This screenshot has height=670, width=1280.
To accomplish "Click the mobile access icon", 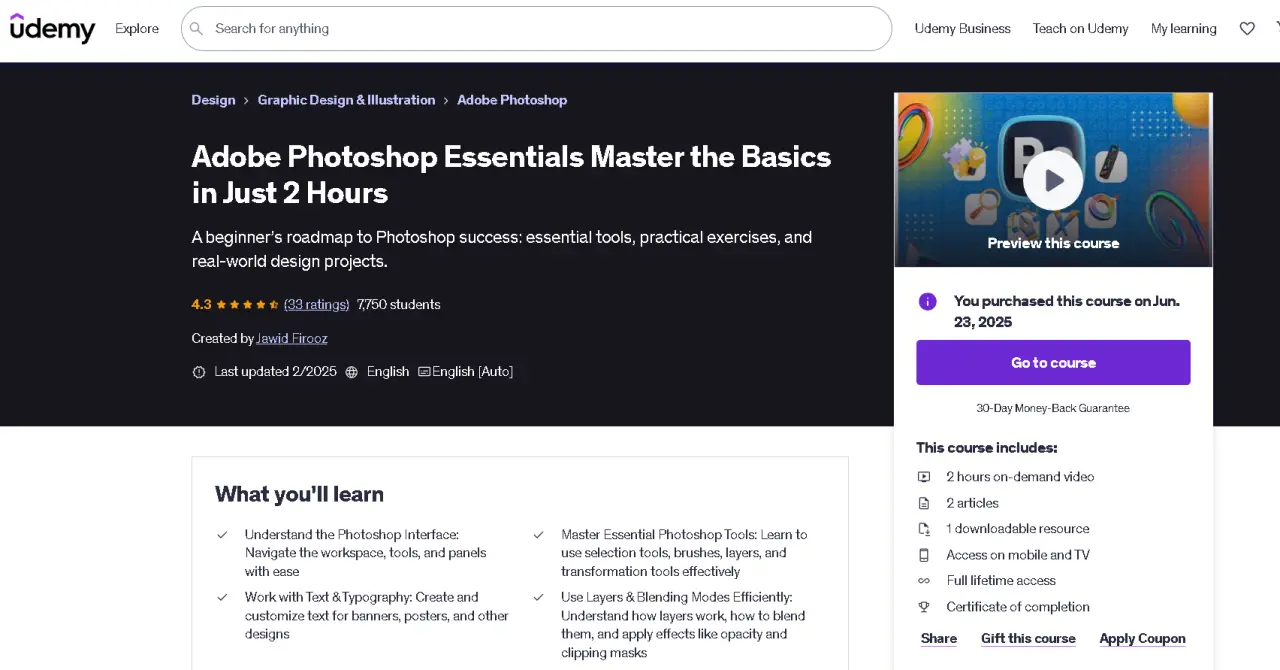I will pos(924,555).
